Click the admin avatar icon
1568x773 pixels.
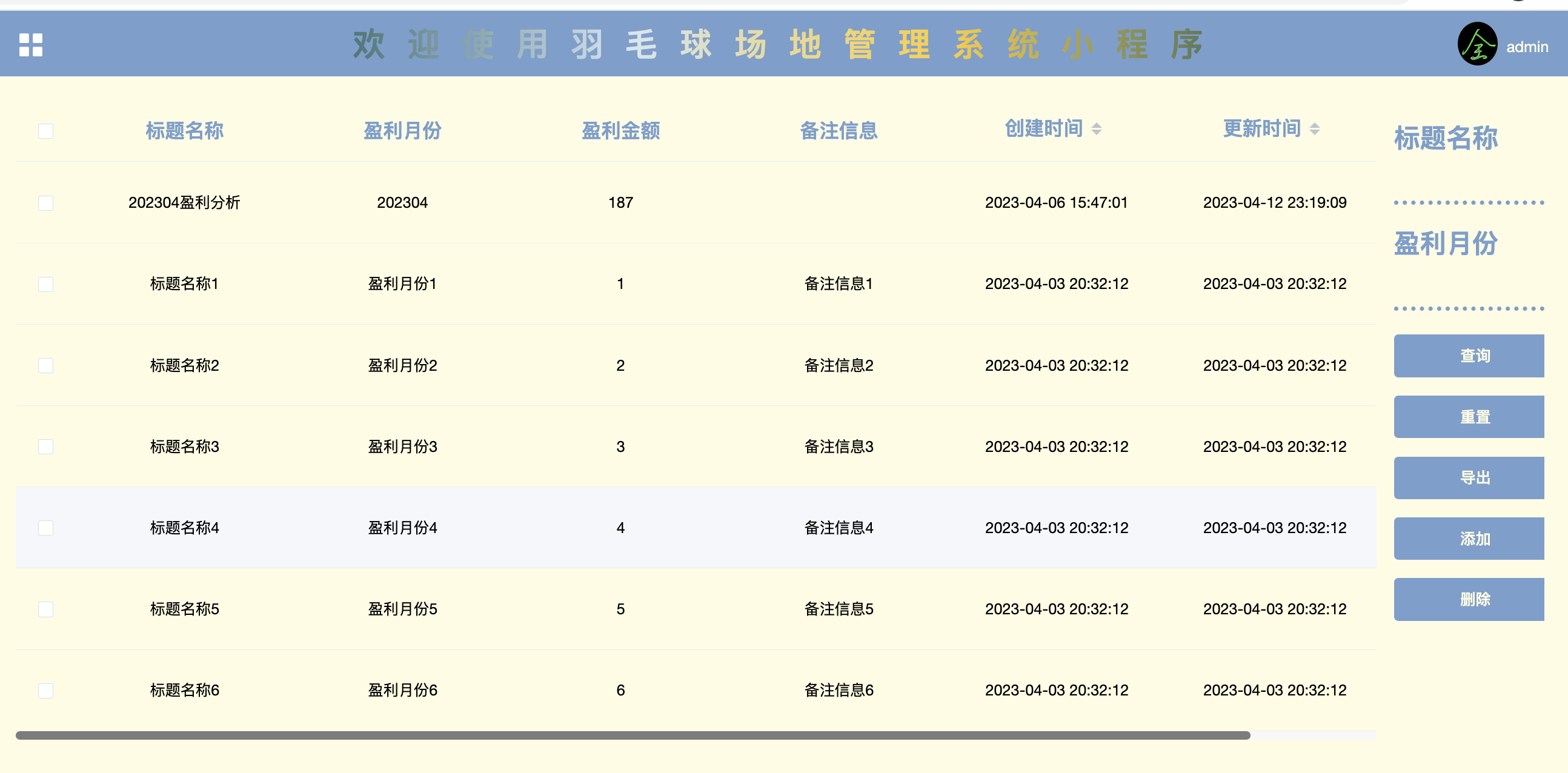click(1478, 44)
